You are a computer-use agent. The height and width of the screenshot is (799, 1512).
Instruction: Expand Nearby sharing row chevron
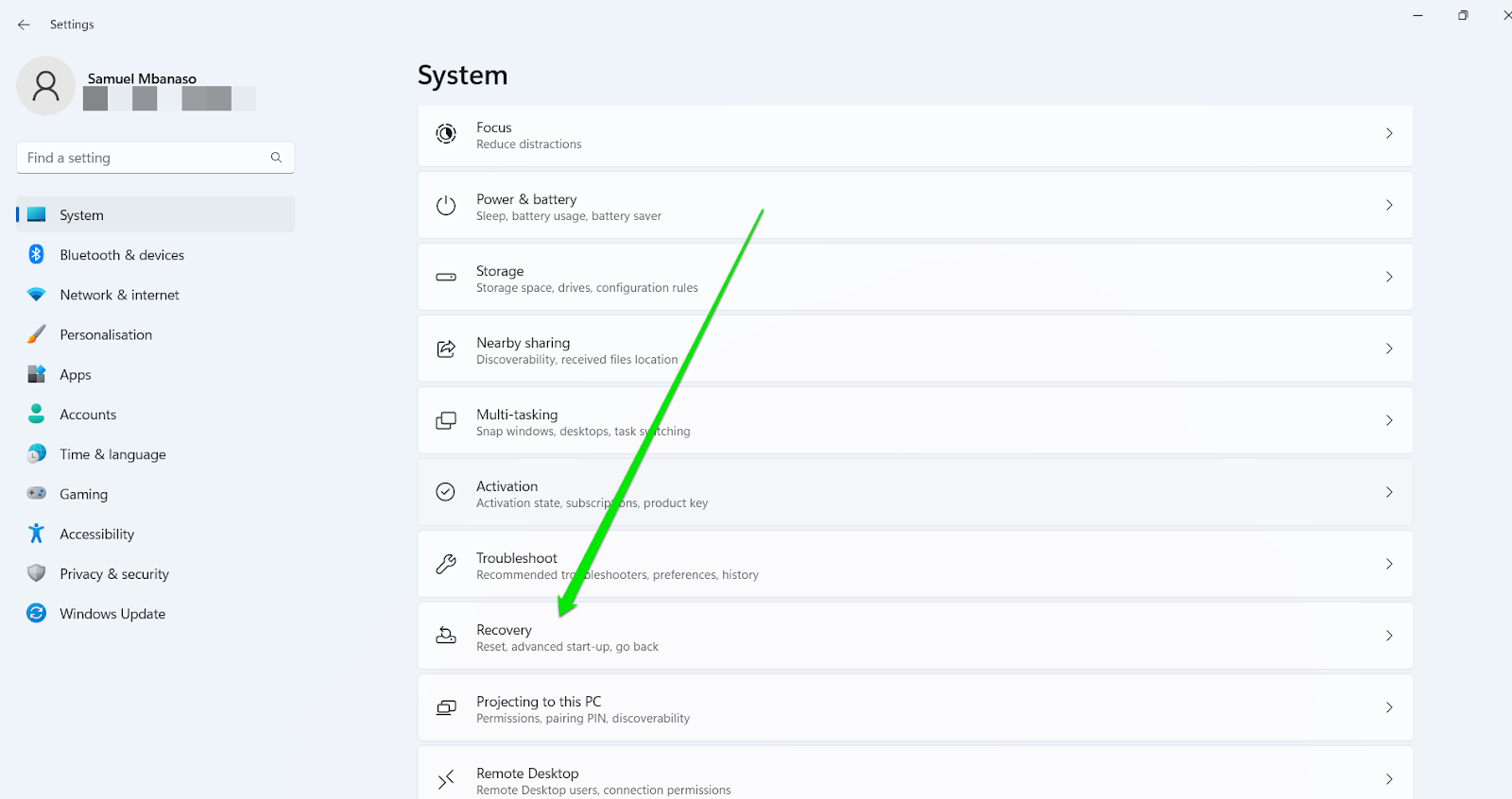(x=1389, y=348)
